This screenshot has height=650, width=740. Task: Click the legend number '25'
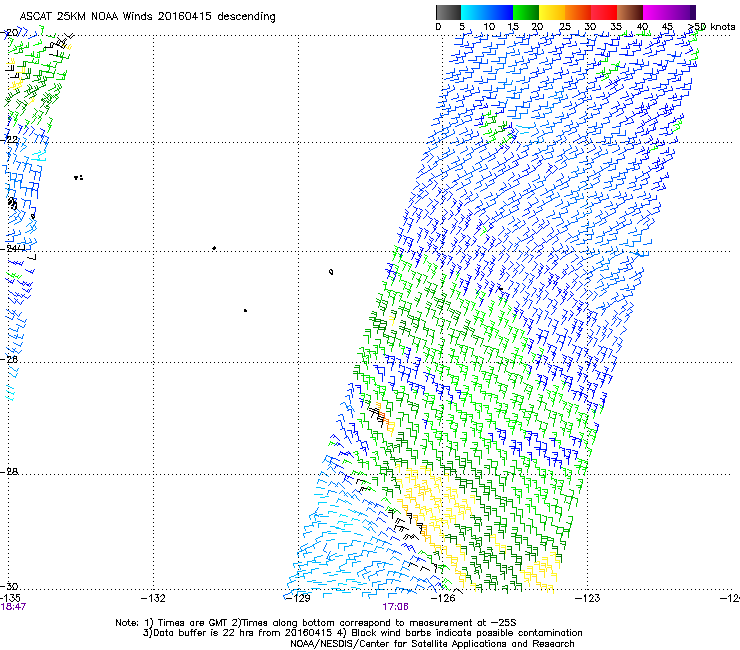pyautogui.click(x=565, y=27)
